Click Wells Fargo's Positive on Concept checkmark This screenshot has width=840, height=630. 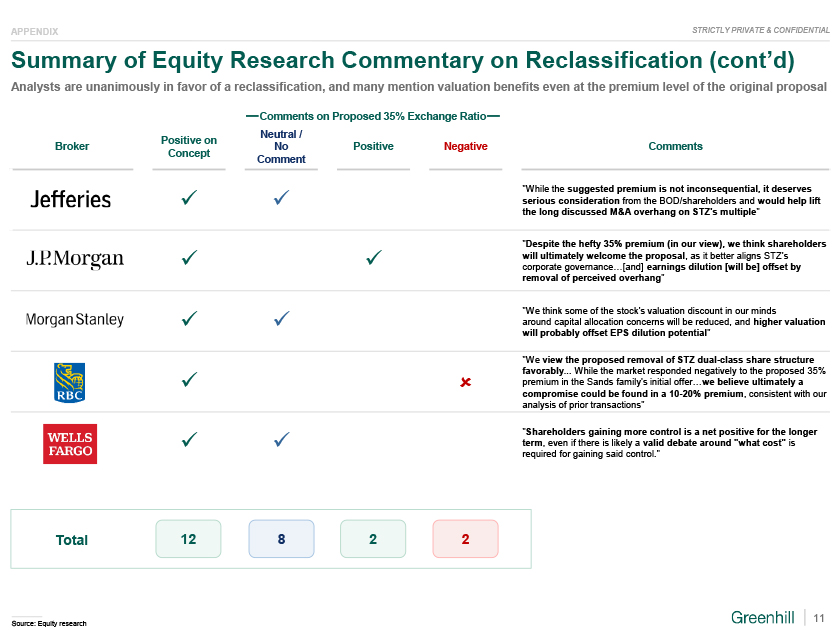[189, 440]
